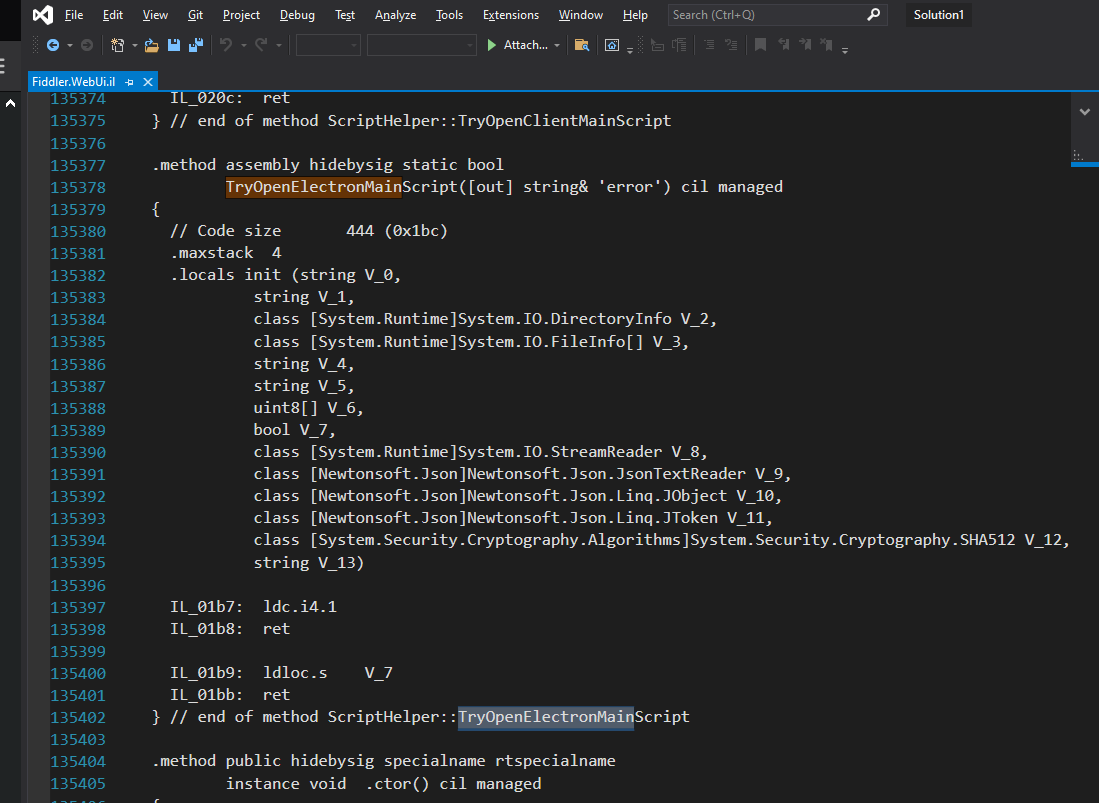Click the selected TryOpenElectronMain text on line 135402
1099x803 pixels.
click(x=546, y=717)
